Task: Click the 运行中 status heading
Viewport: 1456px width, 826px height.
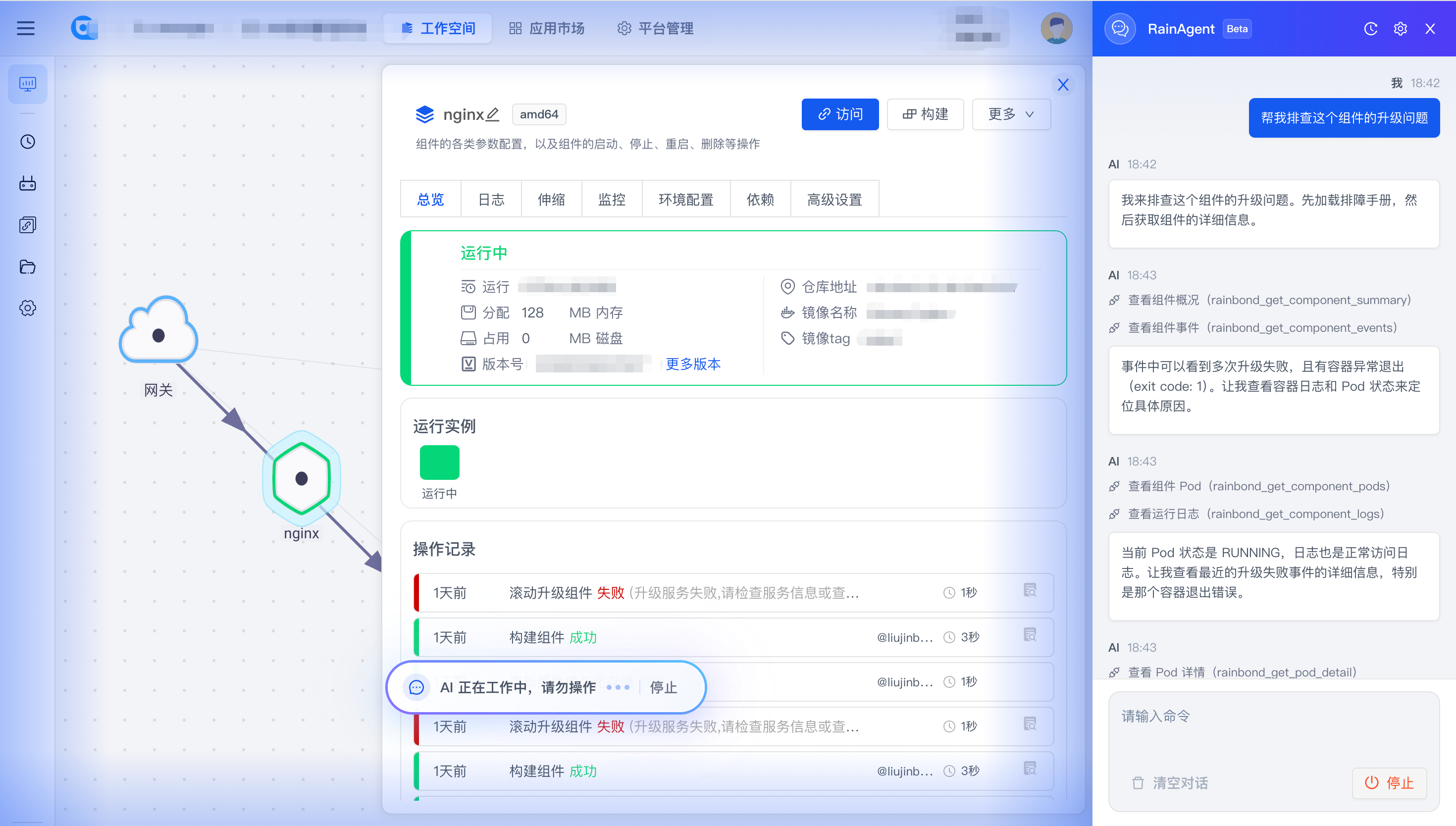Action: coord(484,253)
